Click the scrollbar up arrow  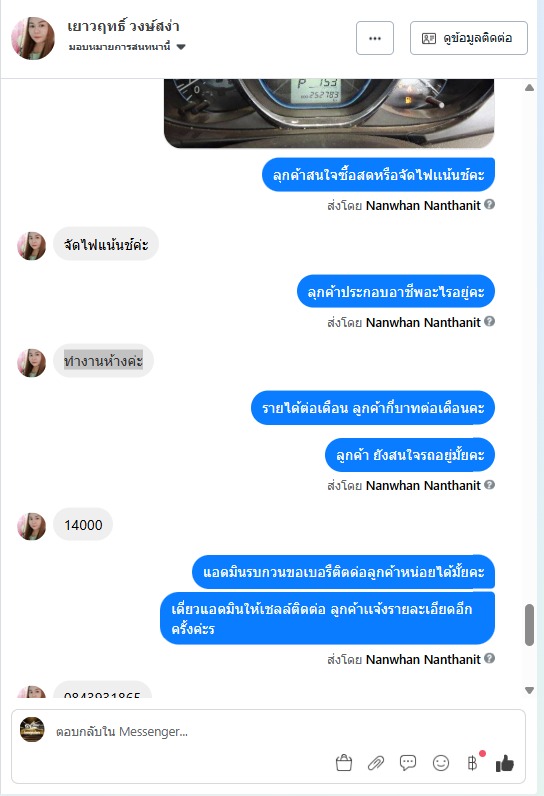point(529,88)
